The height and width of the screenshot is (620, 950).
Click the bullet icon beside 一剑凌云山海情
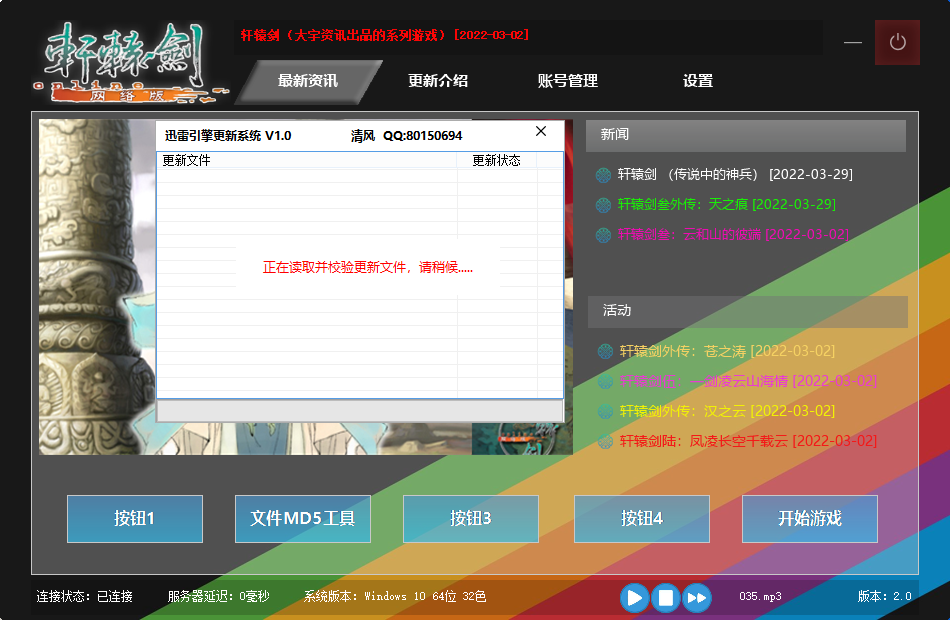(605, 381)
